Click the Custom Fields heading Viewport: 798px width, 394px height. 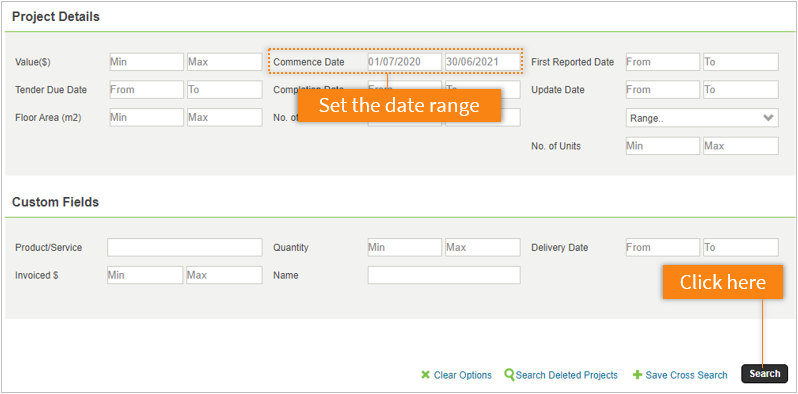coord(55,202)
